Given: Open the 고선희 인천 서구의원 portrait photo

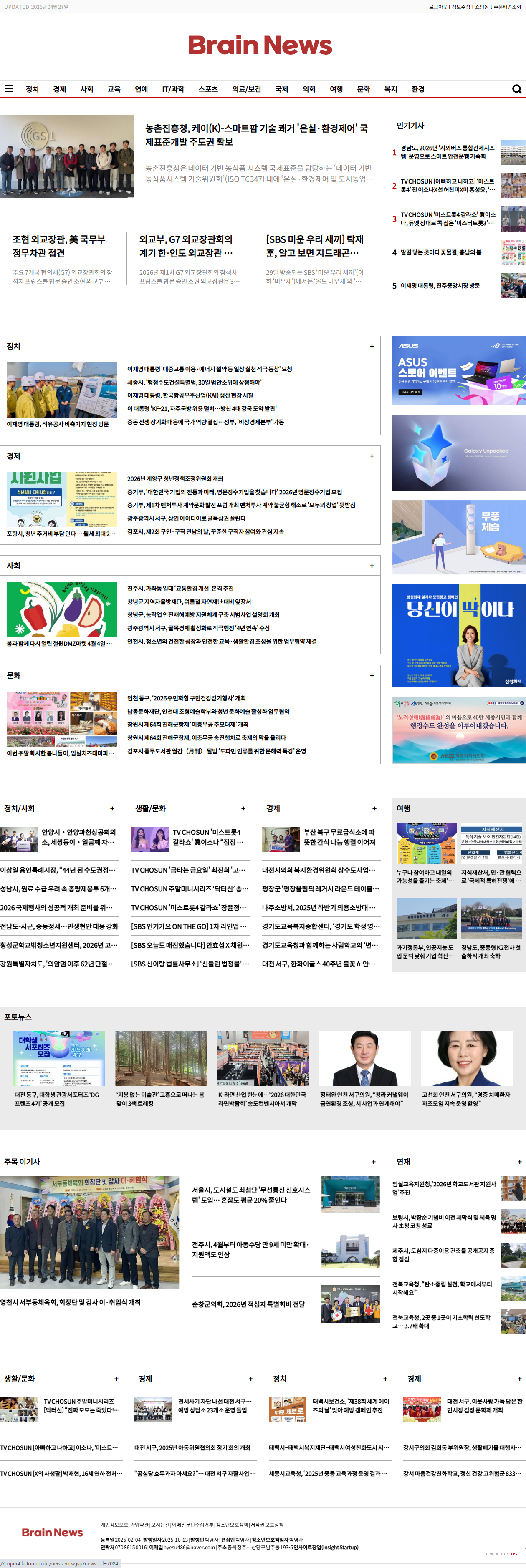Looking at the screenshot, I should pos(466,1059).
